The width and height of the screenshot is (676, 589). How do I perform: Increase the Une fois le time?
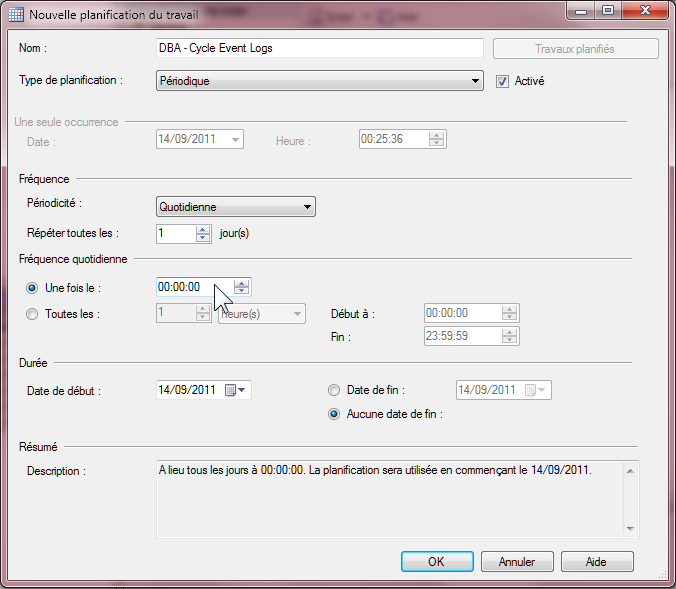(241, 283)
